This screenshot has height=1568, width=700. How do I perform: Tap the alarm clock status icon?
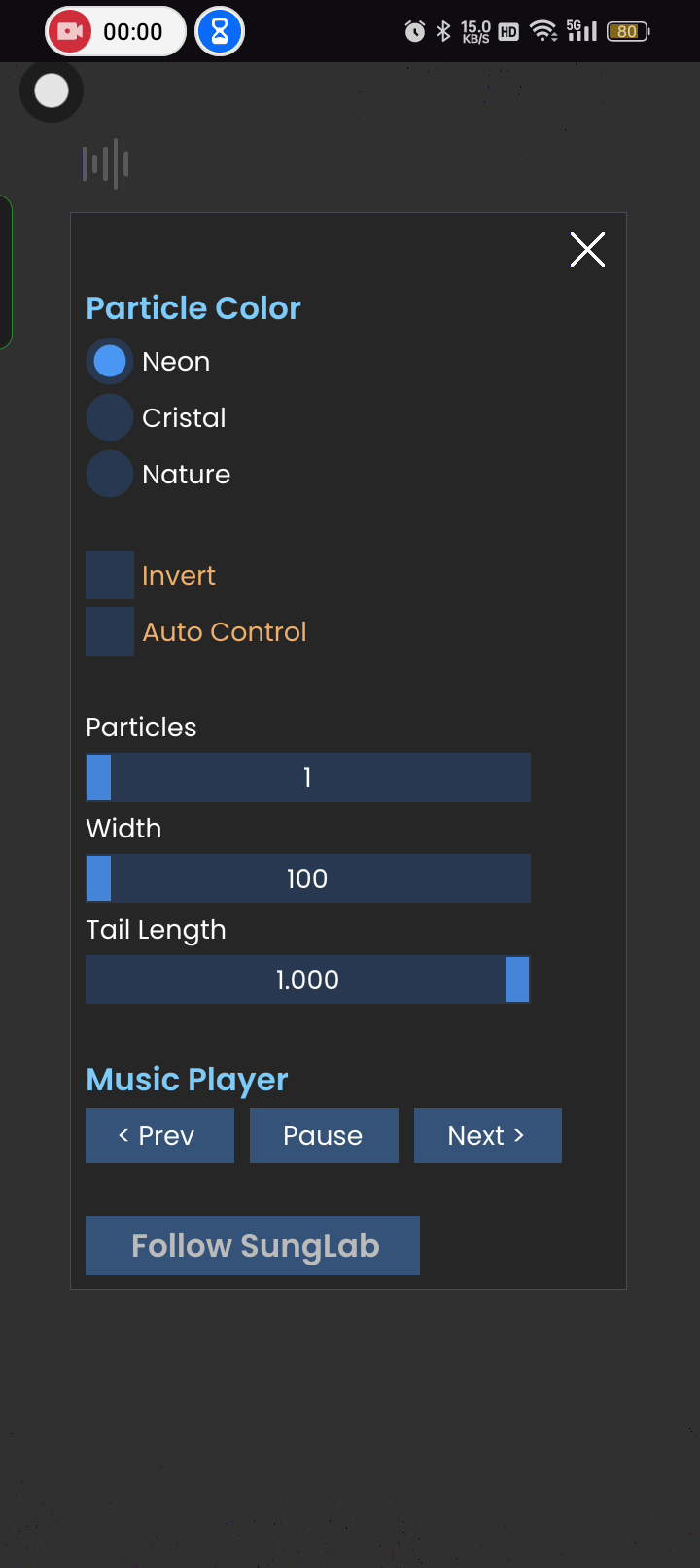tap(415, 32)
